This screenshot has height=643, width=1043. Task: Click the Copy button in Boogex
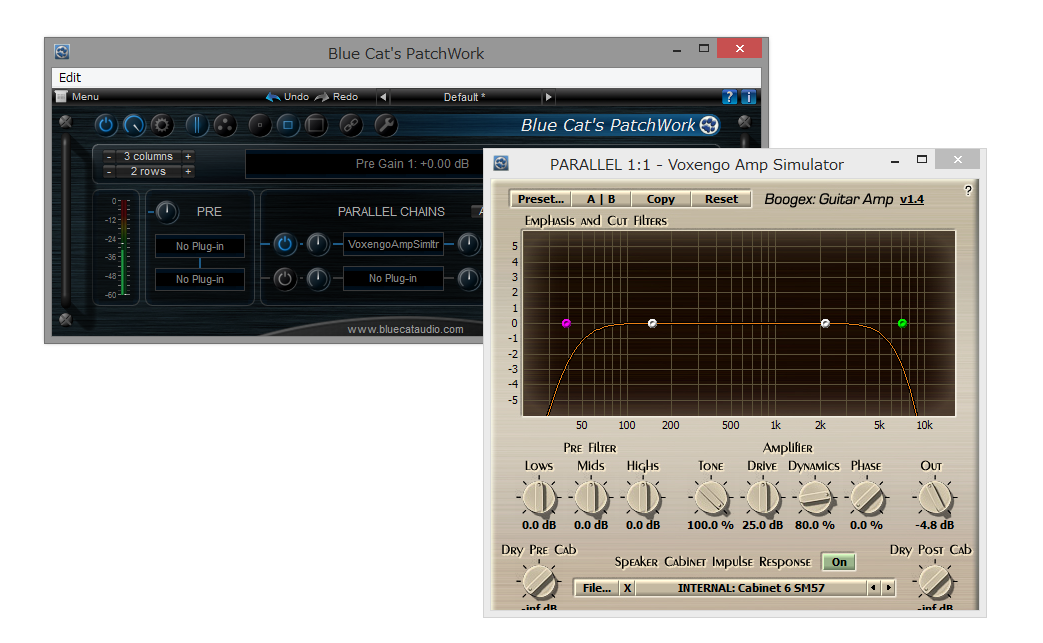click(661, 199)
